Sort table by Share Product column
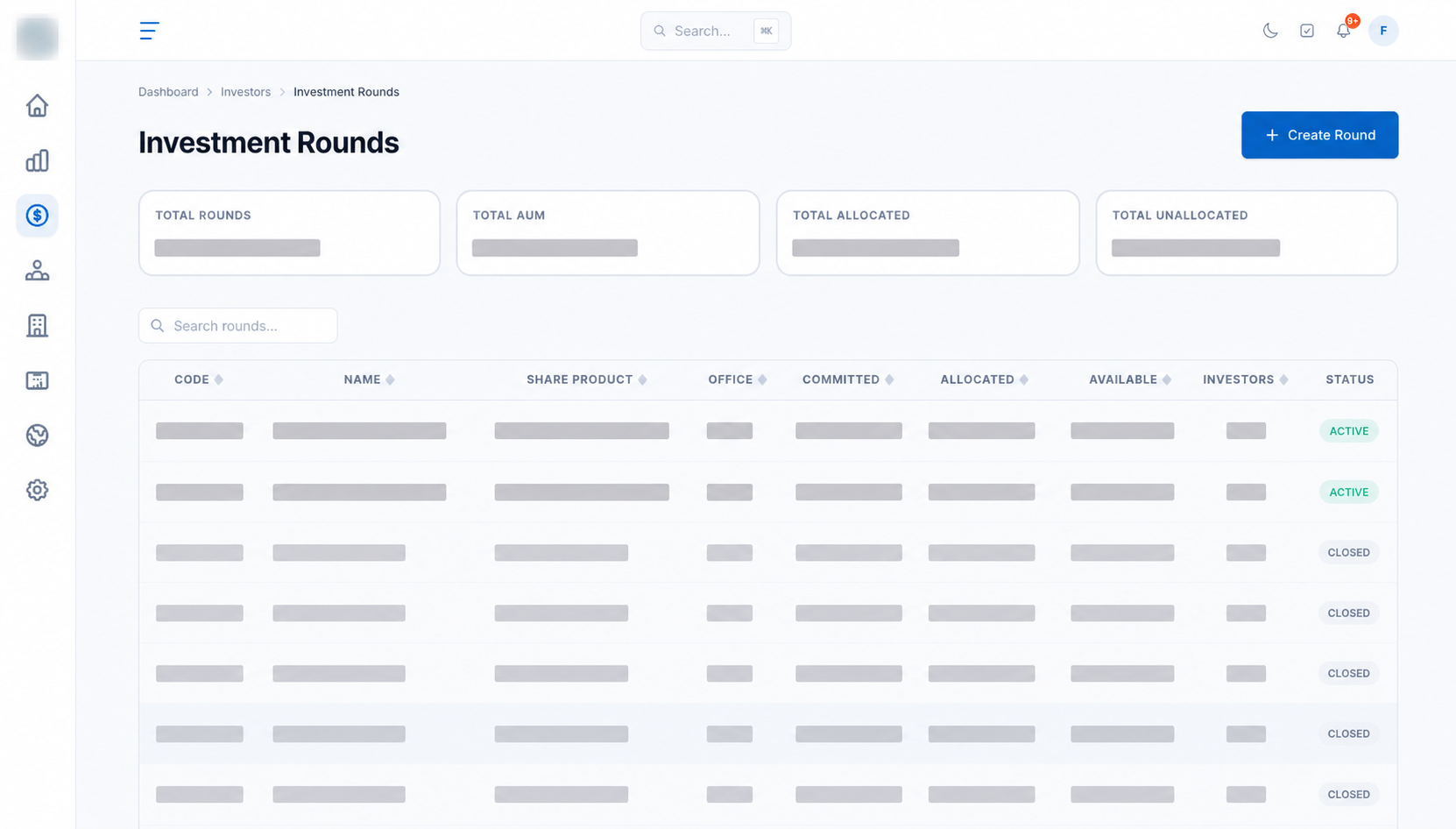The height and width of the screenshot is (829, 1456). coord(587,379)
